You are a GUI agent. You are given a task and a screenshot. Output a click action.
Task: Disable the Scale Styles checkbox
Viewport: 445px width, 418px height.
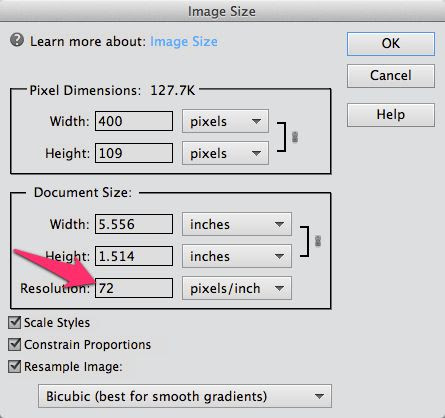click(15, 322)
